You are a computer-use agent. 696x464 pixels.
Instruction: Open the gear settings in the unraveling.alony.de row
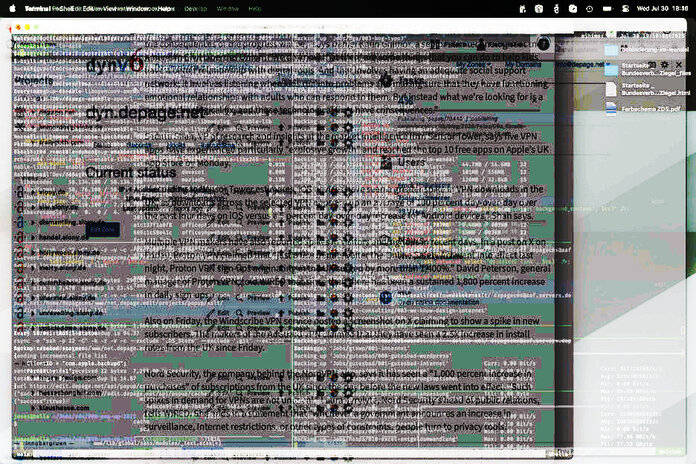click(348, 313)
